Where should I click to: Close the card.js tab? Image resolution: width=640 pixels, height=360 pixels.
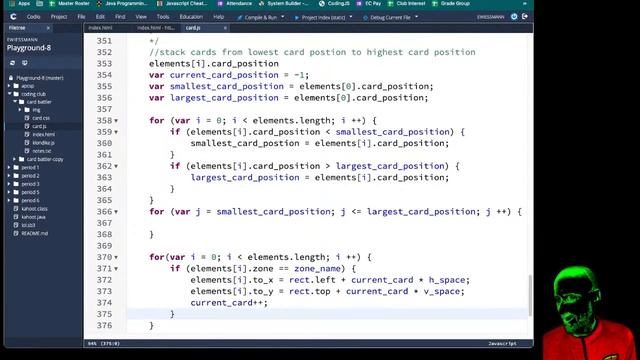pos(225,28)
